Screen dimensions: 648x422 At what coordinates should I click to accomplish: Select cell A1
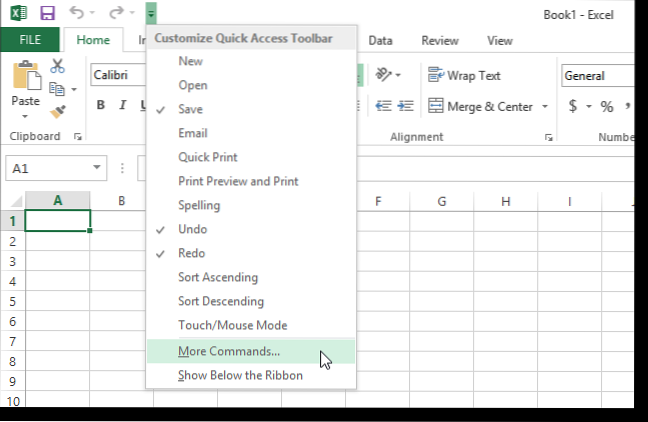pyautogui.click(x=58, y=221)
